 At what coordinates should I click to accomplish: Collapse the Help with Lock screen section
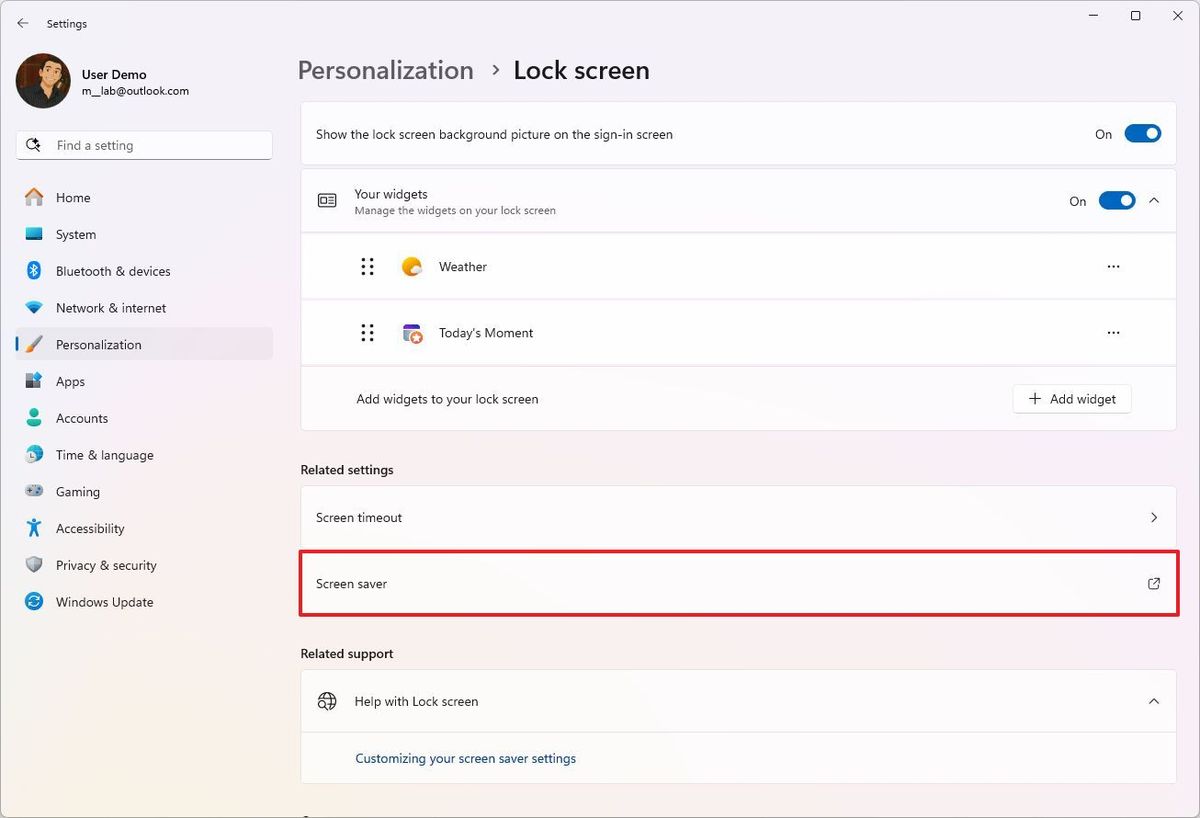click(x=1153, y=701)
